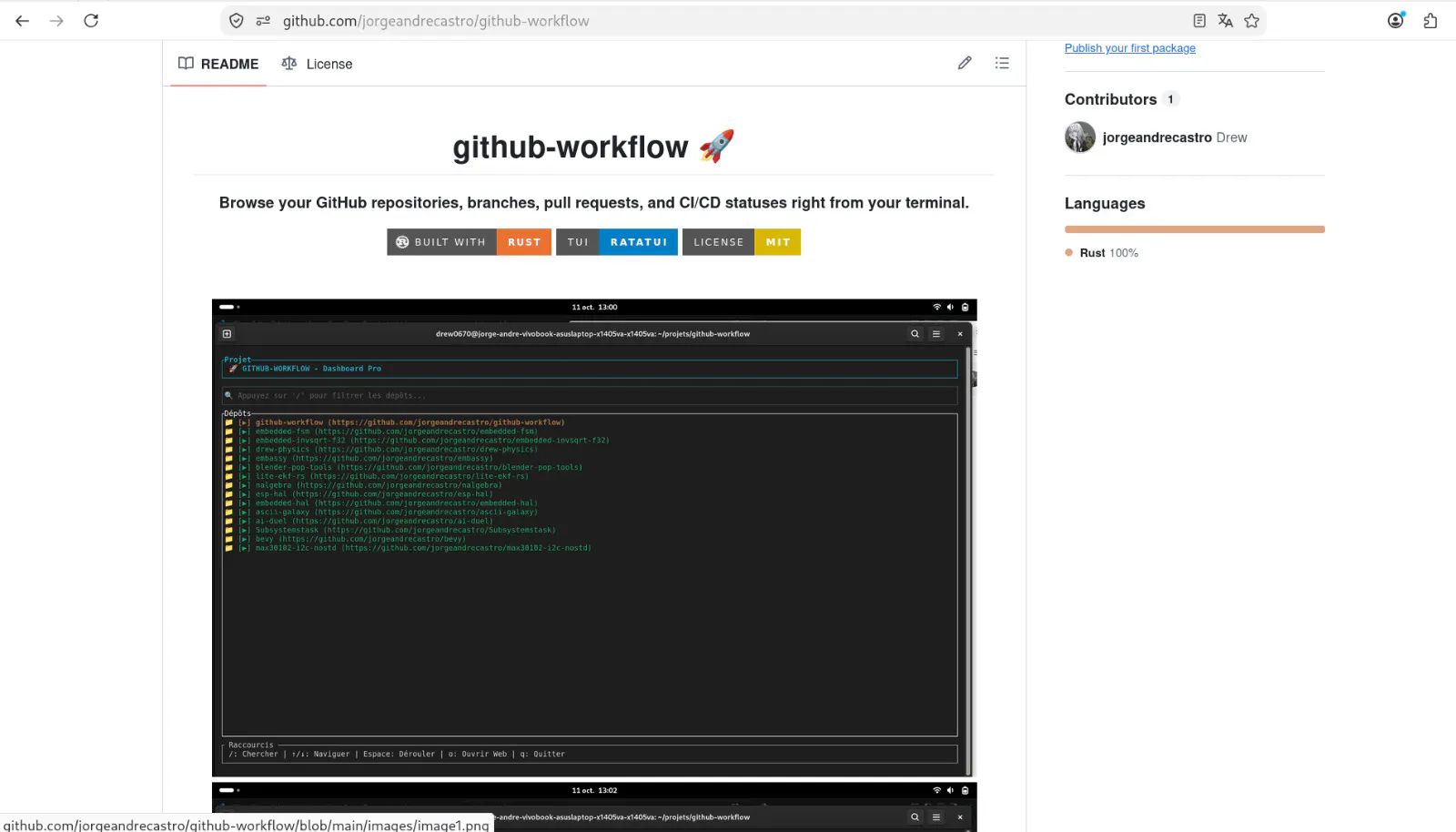The height and width of the screenshot is (832, 1456).
Task: Click the browser forward arrow
Action: (x=56, y=21)
